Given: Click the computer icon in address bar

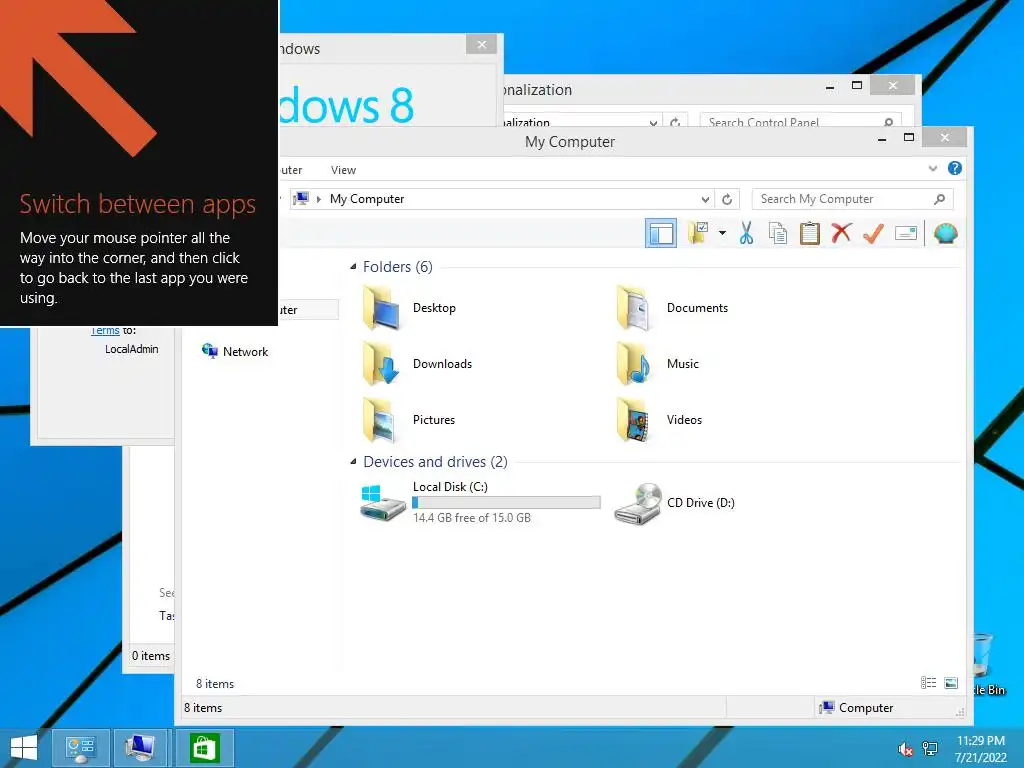Looking at the screenshot, I should tap(301, 199).
